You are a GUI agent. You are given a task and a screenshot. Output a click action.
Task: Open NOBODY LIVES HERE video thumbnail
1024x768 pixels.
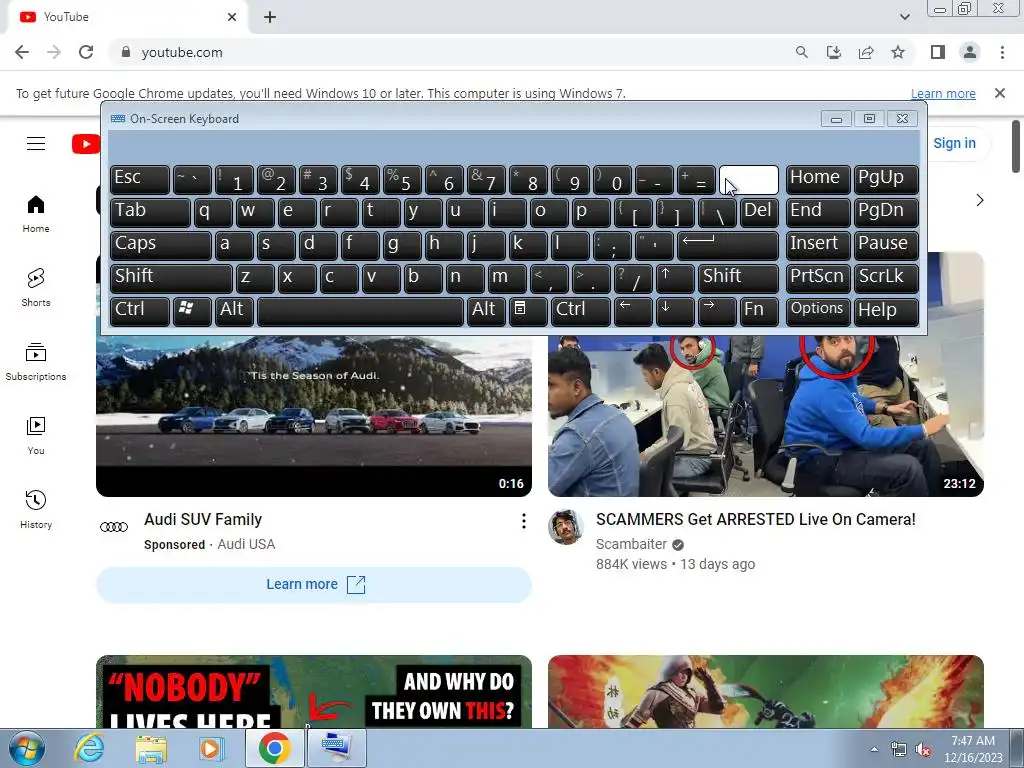(x=314, y=691)
